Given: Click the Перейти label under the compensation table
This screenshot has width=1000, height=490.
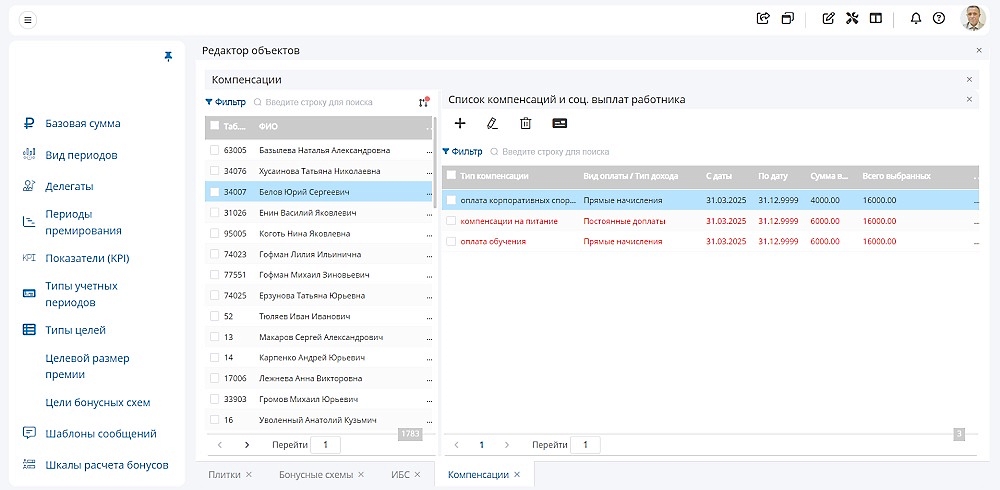Looking at the screenshot, I should [549, 445].
